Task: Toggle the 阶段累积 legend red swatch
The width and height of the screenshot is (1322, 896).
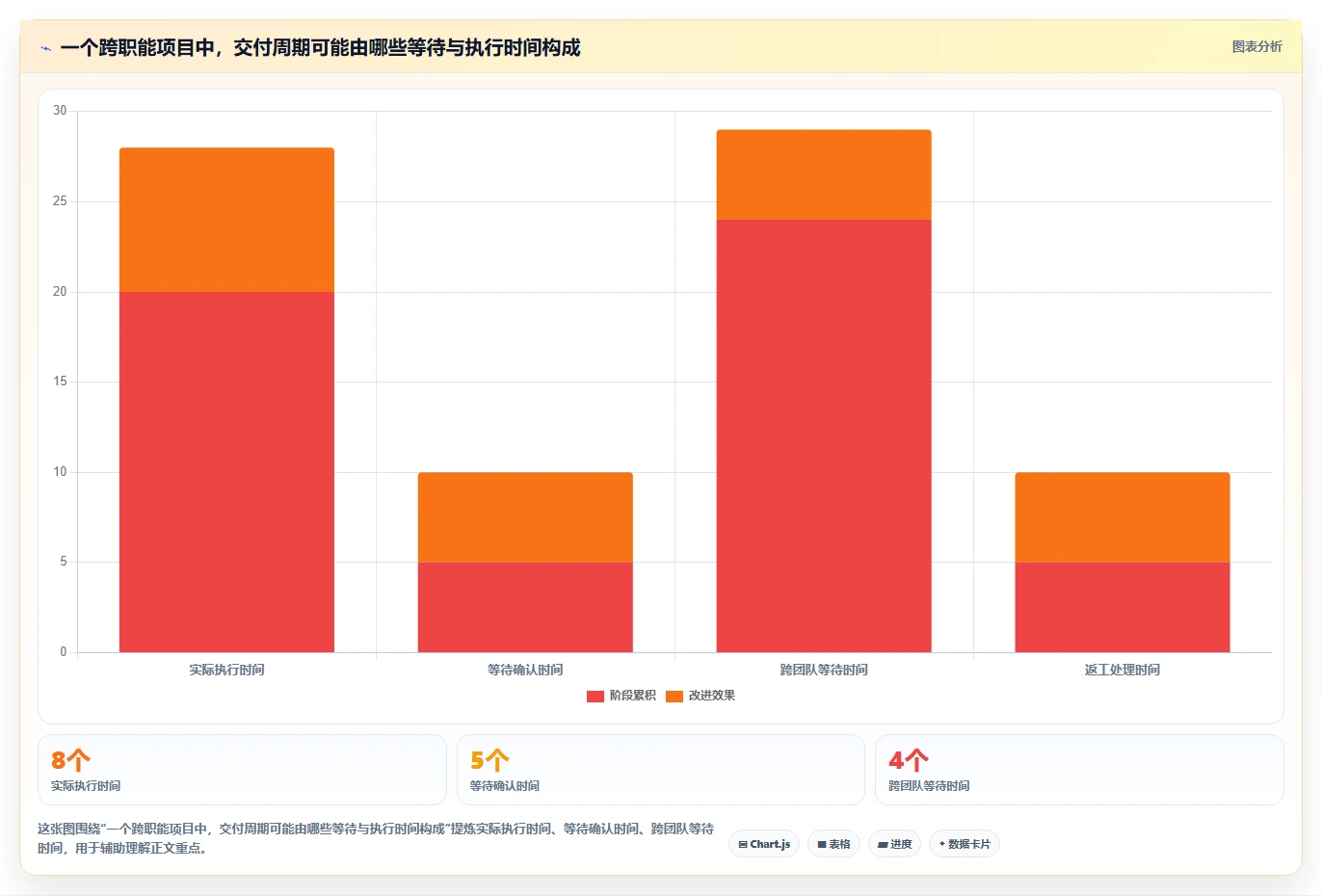Action: 595,696
